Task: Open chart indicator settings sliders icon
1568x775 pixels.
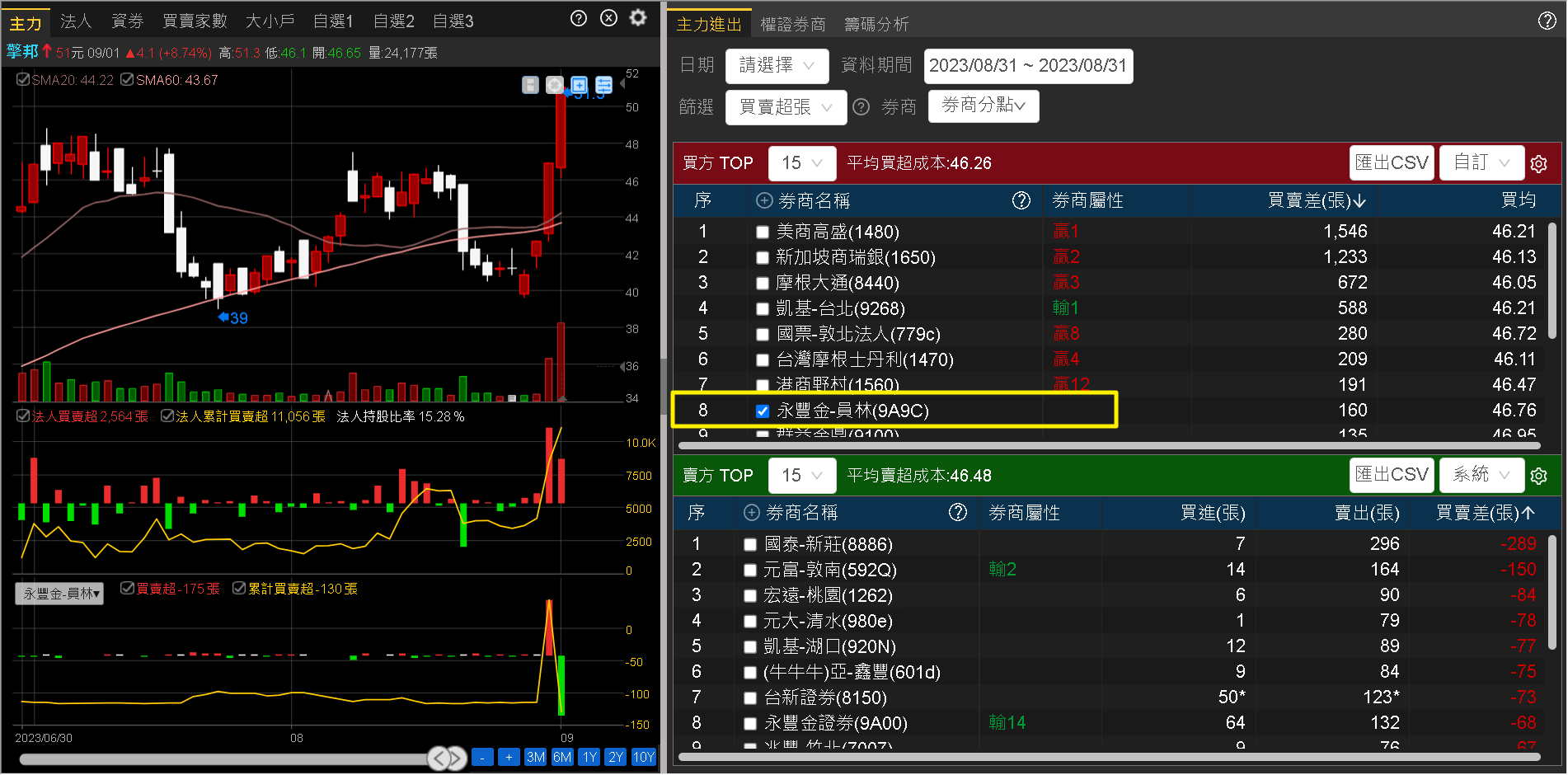Action: pyautogui.click(x=604, y=85)
